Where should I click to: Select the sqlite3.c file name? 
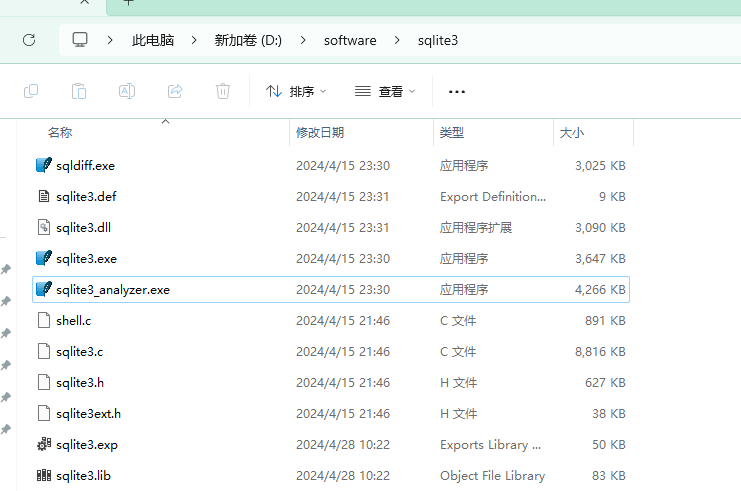tap(79, 352)
